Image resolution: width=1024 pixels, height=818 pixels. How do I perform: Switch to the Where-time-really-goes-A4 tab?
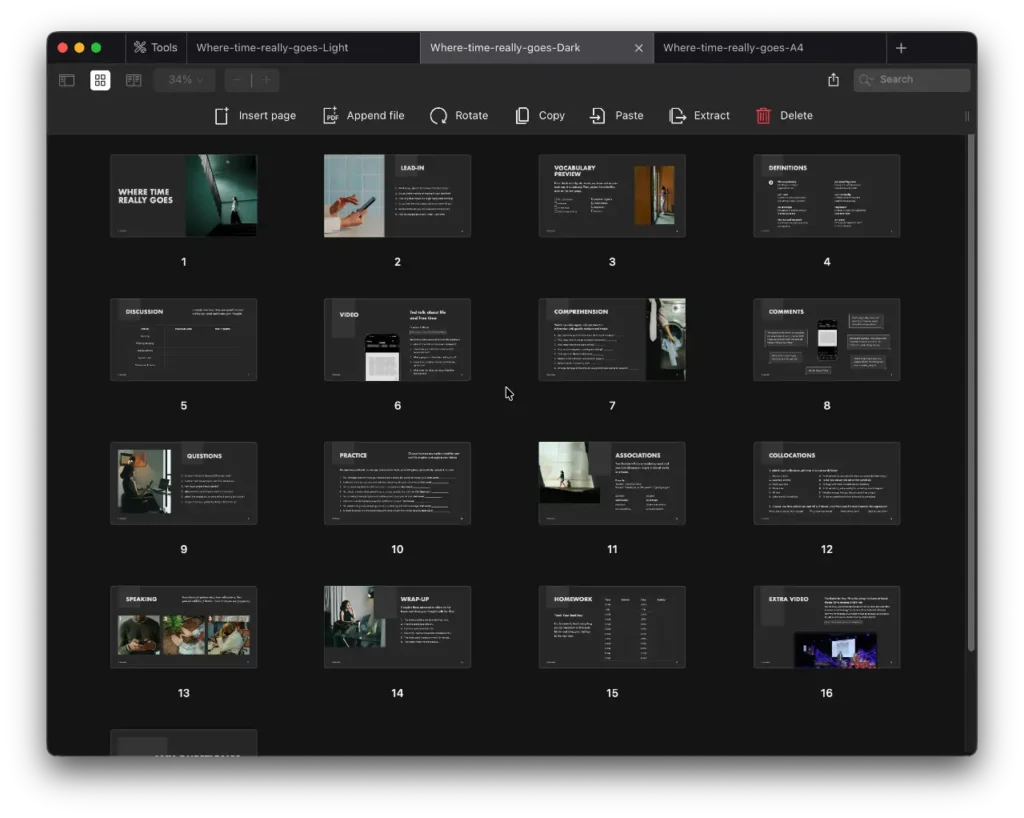click(732, 48)
